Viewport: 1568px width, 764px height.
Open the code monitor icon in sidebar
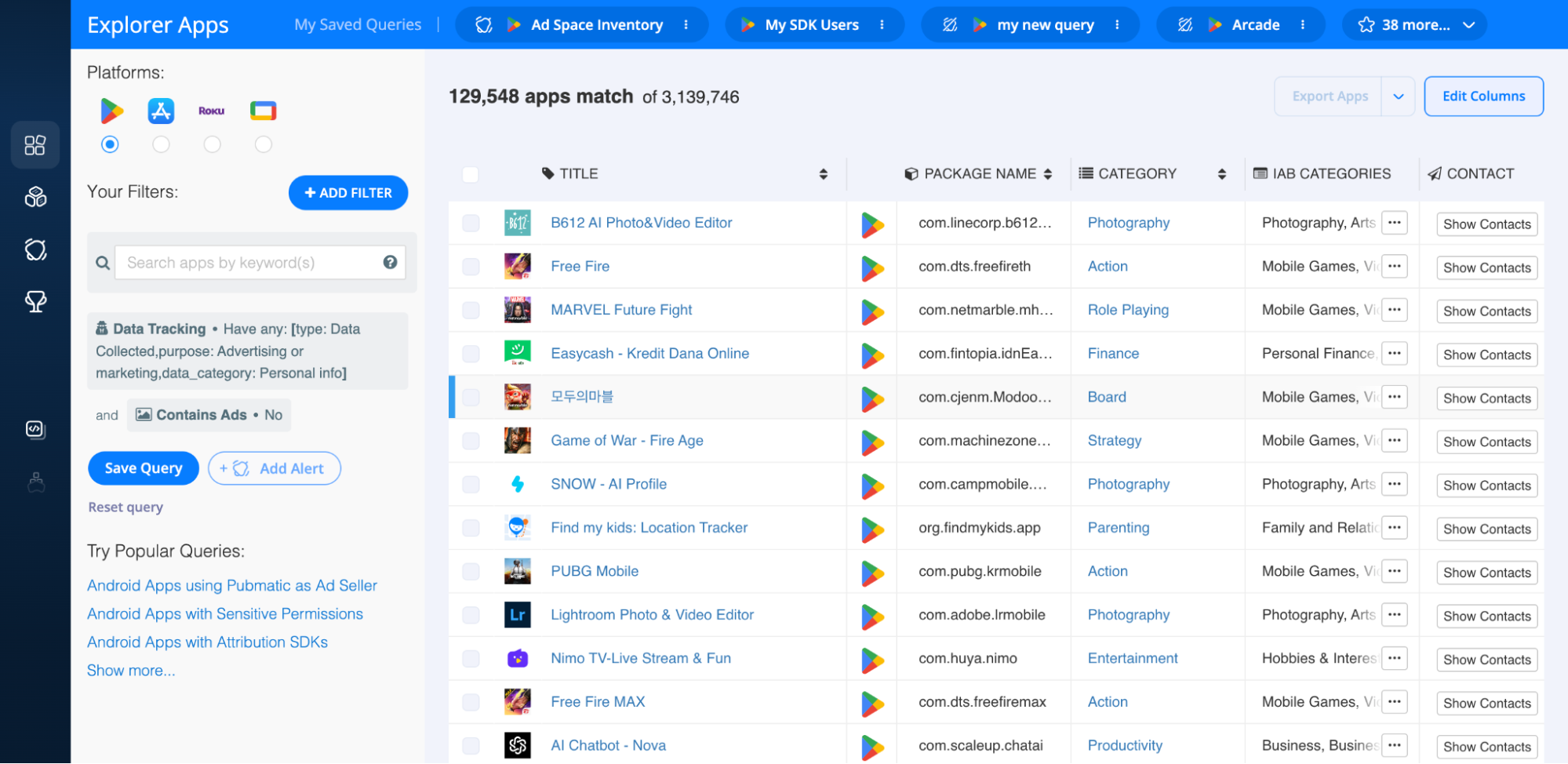pyautogui.click(x=35, y=429)
